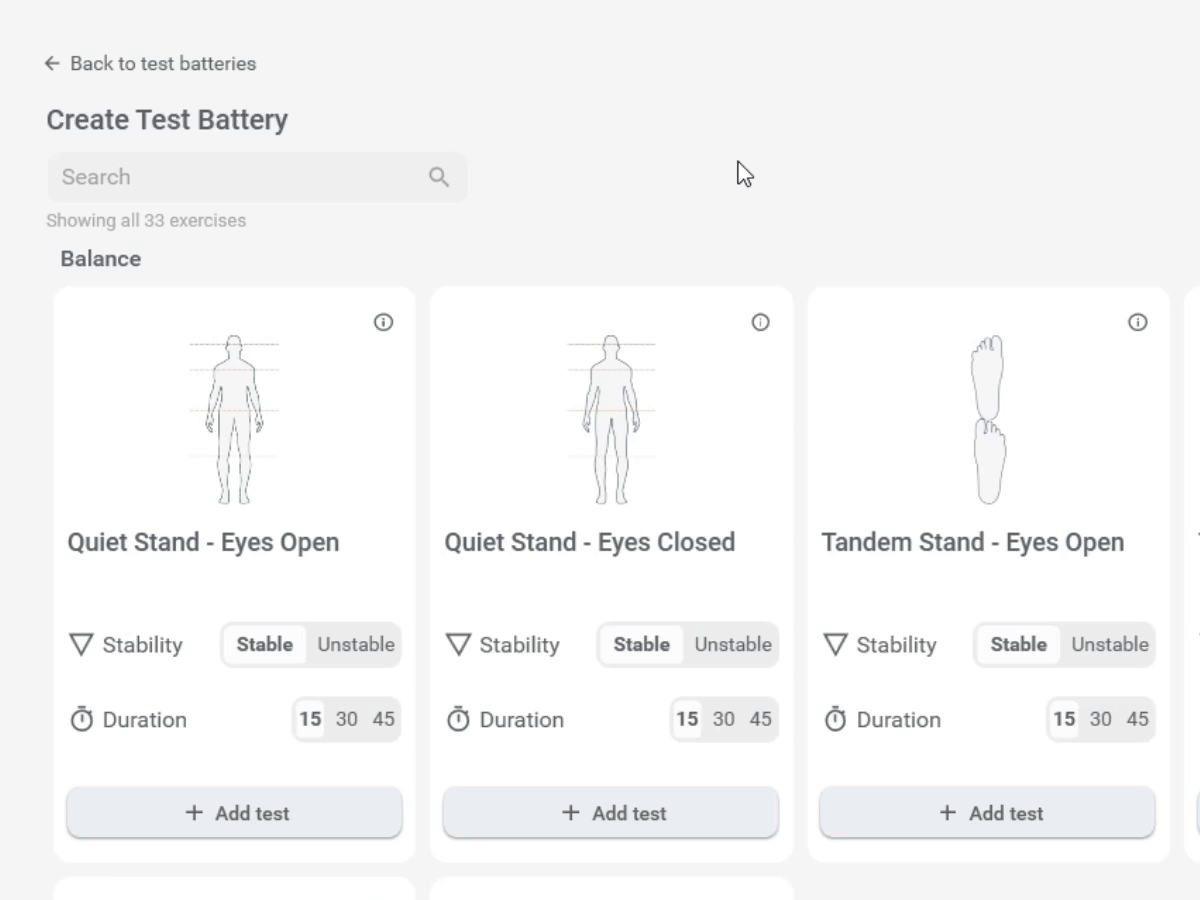Select Unstable for Quiet Stand - Eyes Open

[356, 644]
